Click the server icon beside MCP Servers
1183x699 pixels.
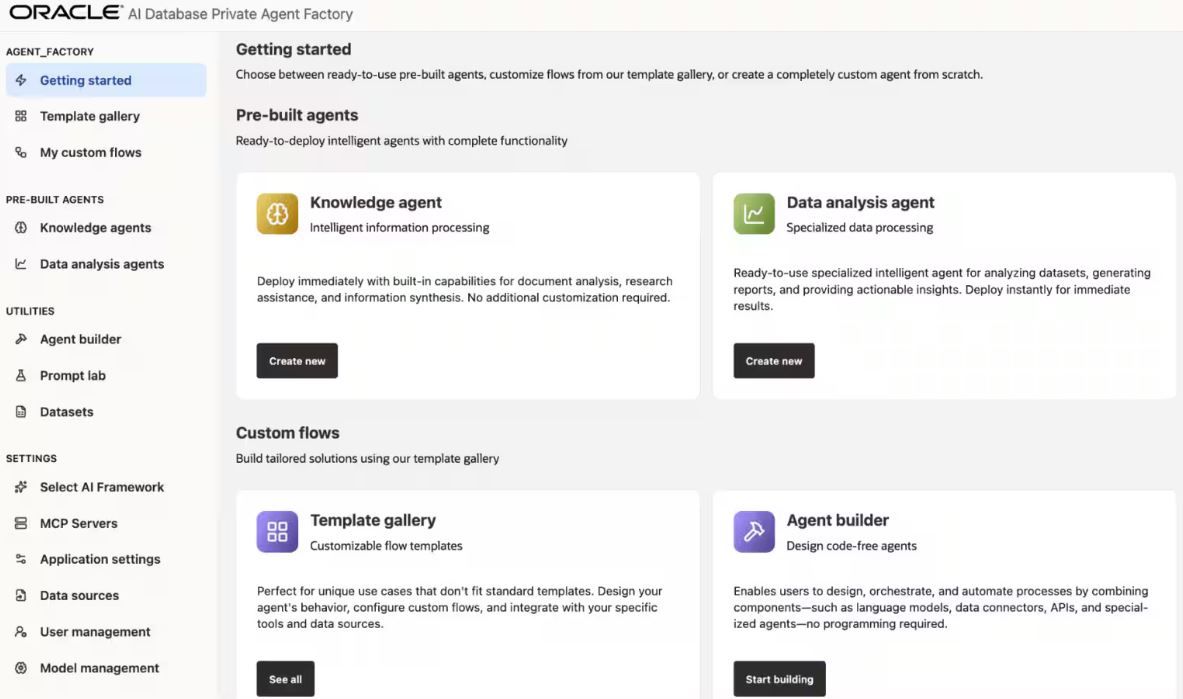[x=21, y=523]
